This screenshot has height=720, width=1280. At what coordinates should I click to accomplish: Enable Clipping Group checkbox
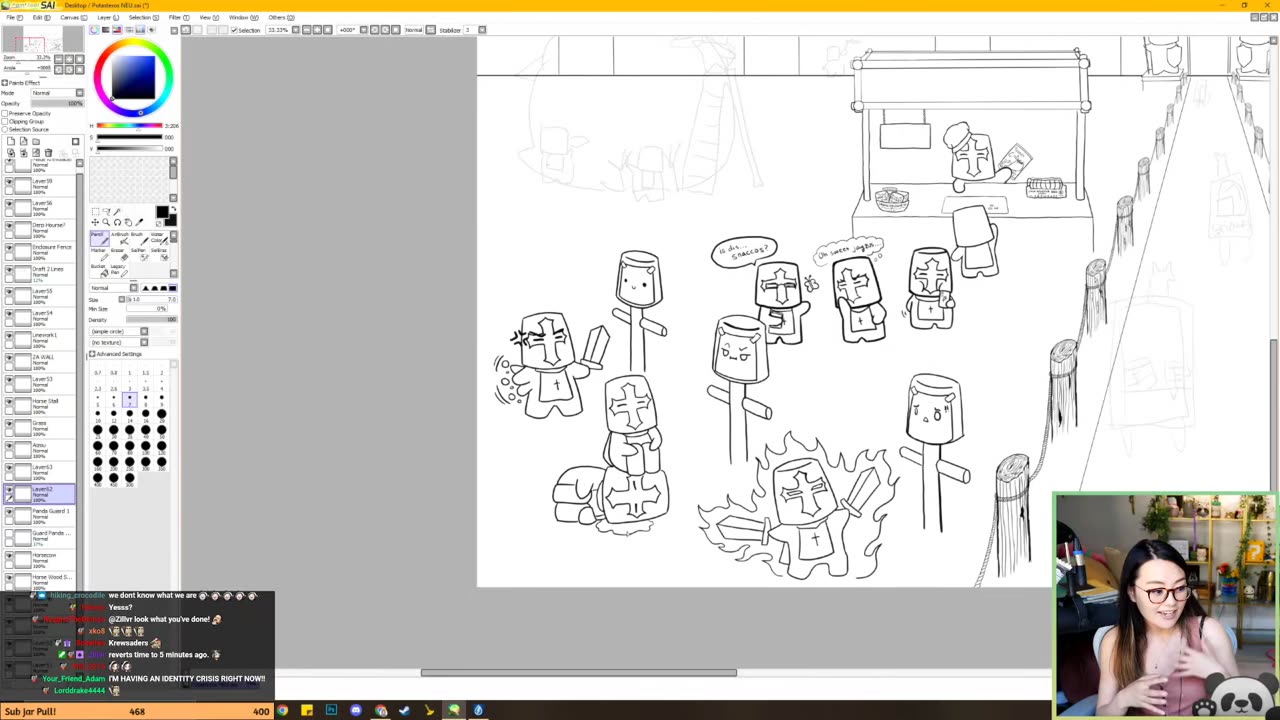tap(5, 121)
